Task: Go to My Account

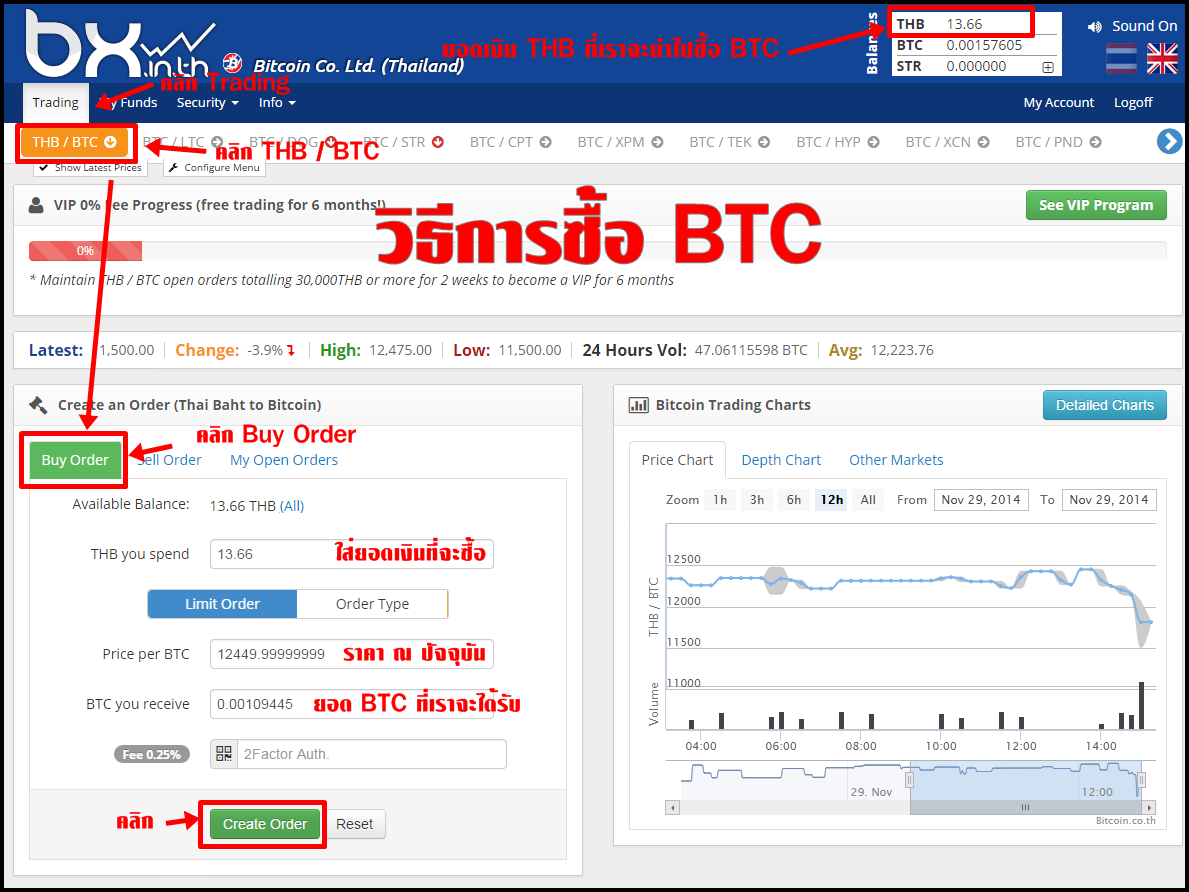Action: pyautogui.click(x=1059, y=102)
